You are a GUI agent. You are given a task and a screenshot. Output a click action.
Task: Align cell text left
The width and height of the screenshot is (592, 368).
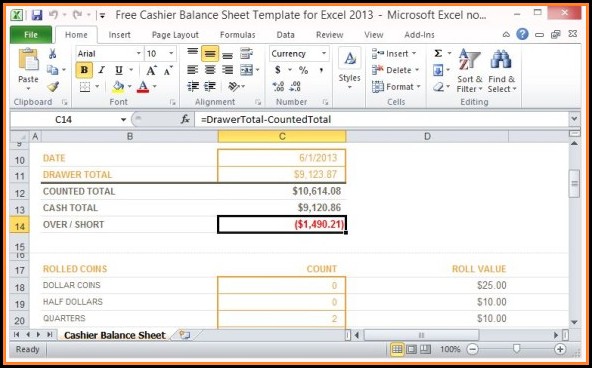(x=193, y=70)
